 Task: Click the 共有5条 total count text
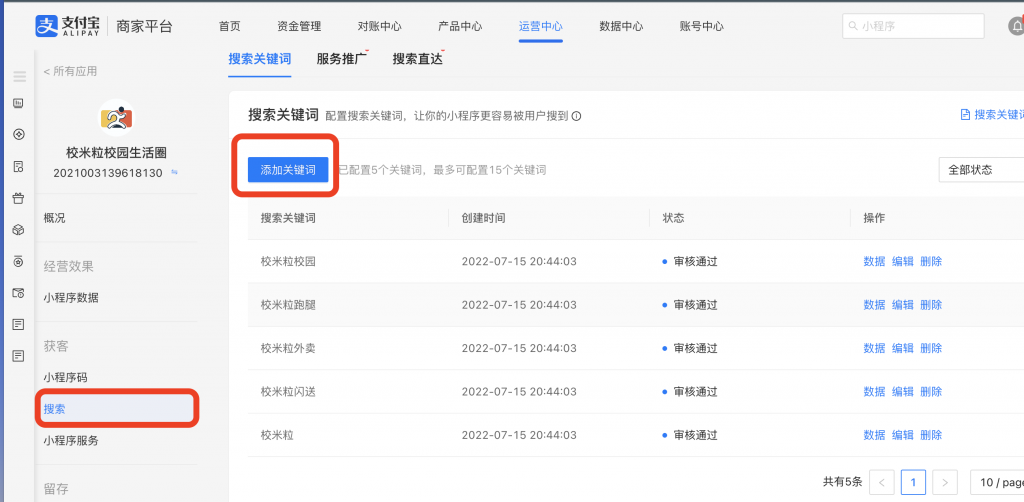pos(842,482)
